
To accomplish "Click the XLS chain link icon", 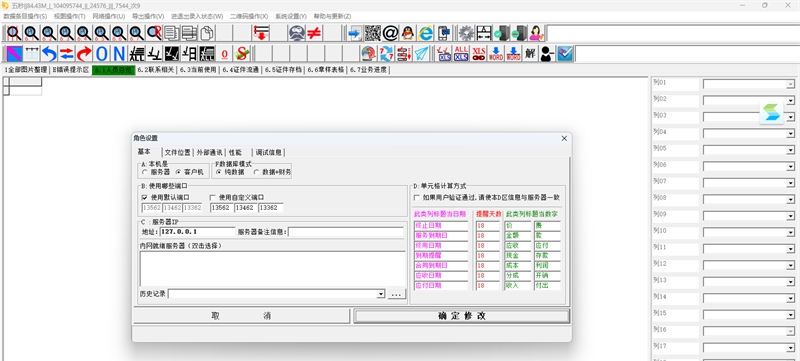I will [x=479, y=54].
